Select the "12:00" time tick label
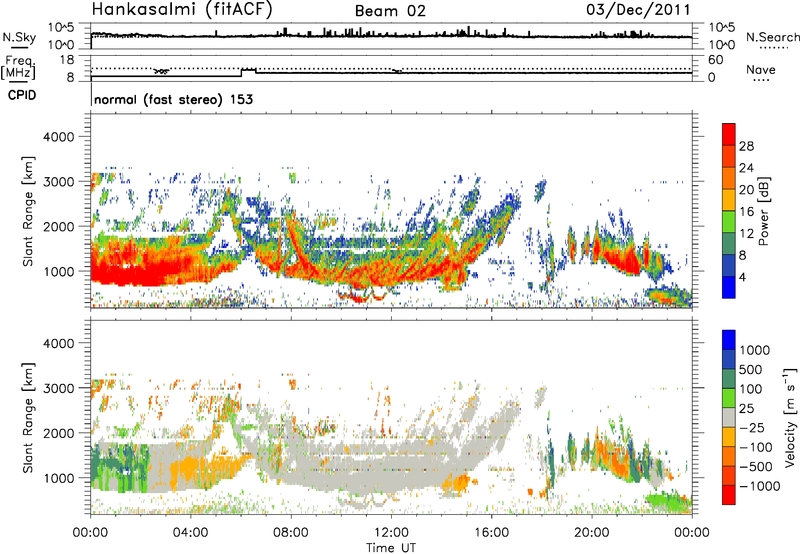 tap(391, 533)
